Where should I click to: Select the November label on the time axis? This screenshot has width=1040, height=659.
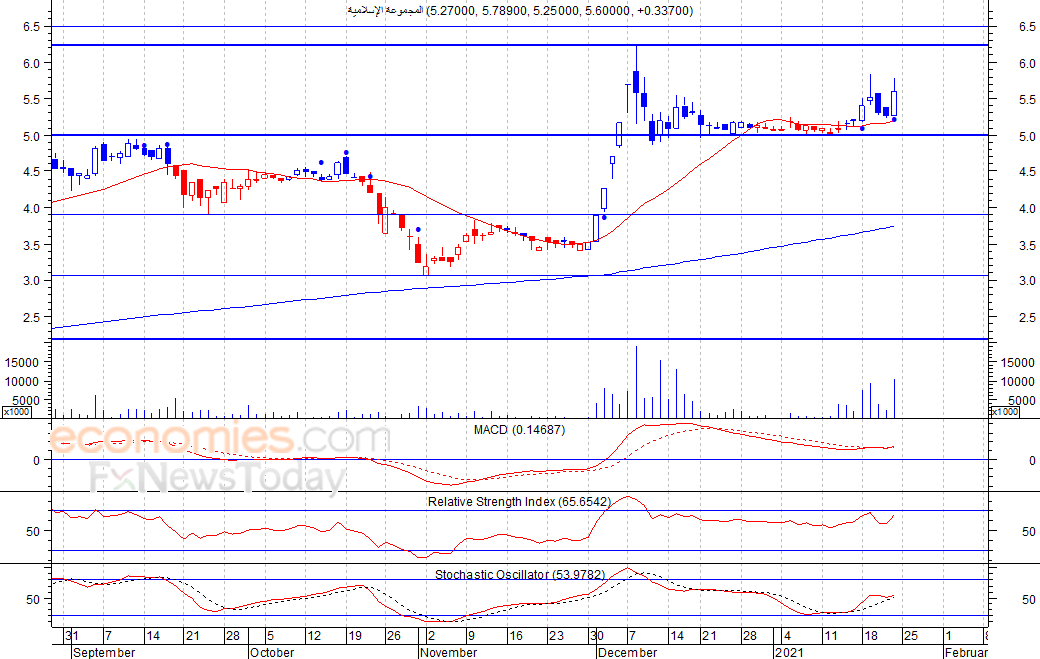pos(449,652)
